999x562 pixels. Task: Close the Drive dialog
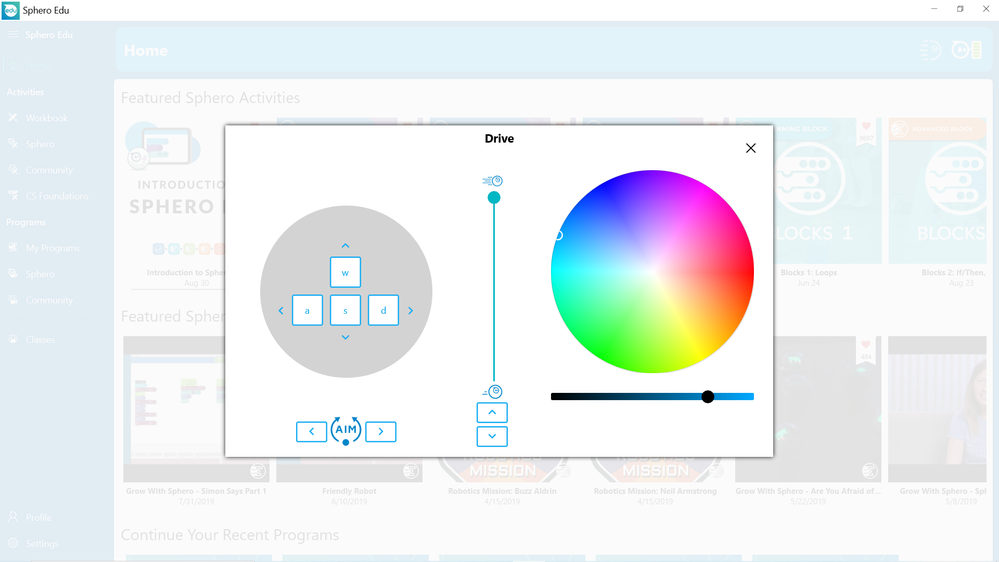751,148
